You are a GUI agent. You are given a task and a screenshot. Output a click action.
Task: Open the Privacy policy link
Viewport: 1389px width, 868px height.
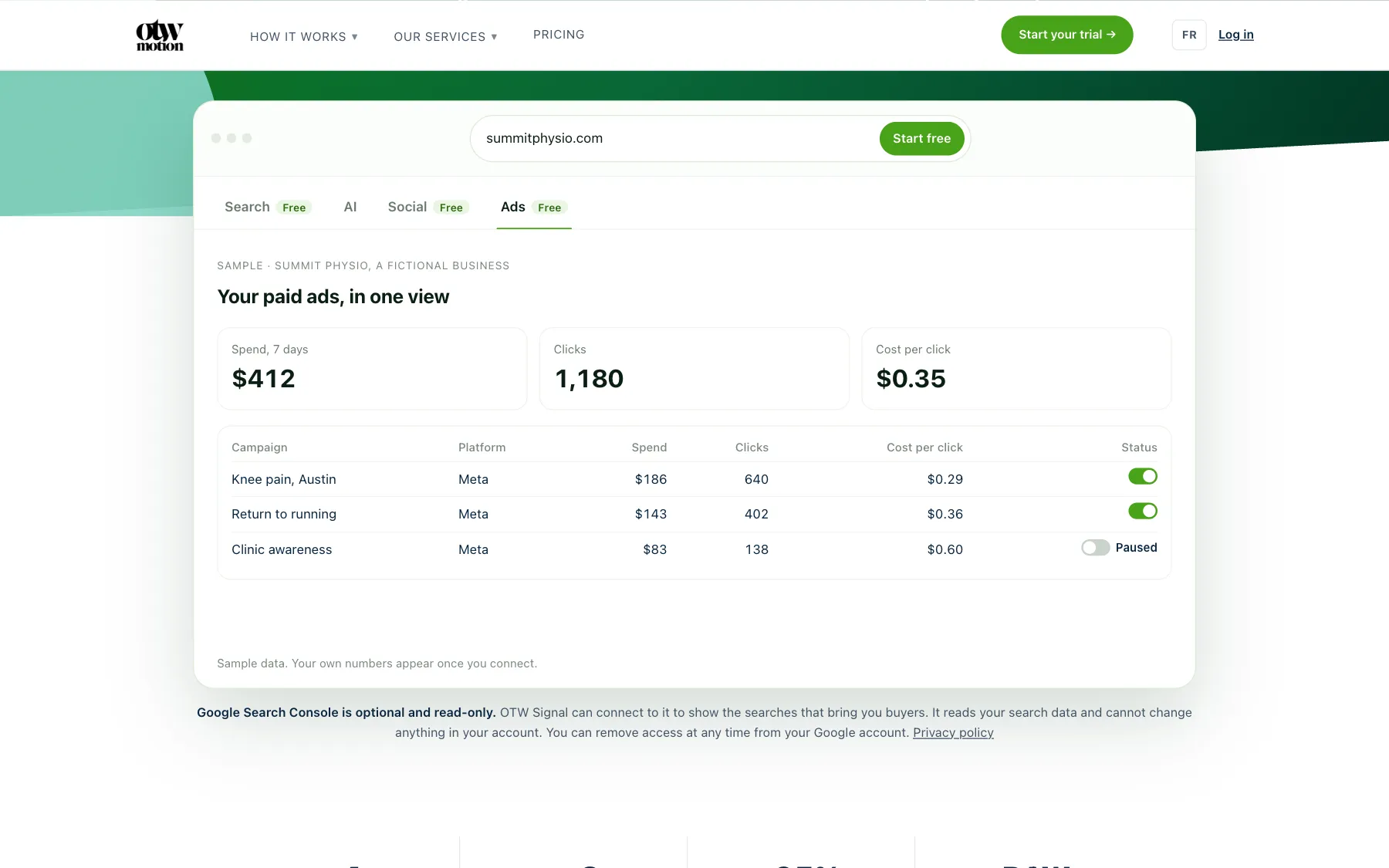coord(953,732)
